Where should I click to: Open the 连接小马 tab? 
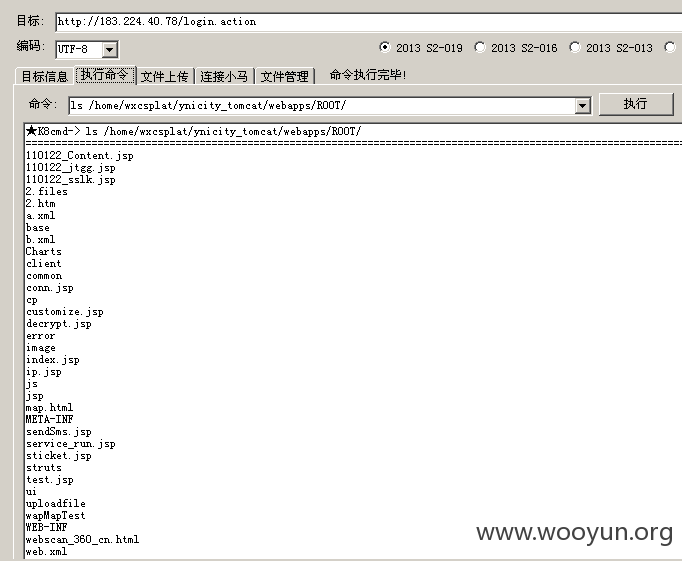pos(224,77)
